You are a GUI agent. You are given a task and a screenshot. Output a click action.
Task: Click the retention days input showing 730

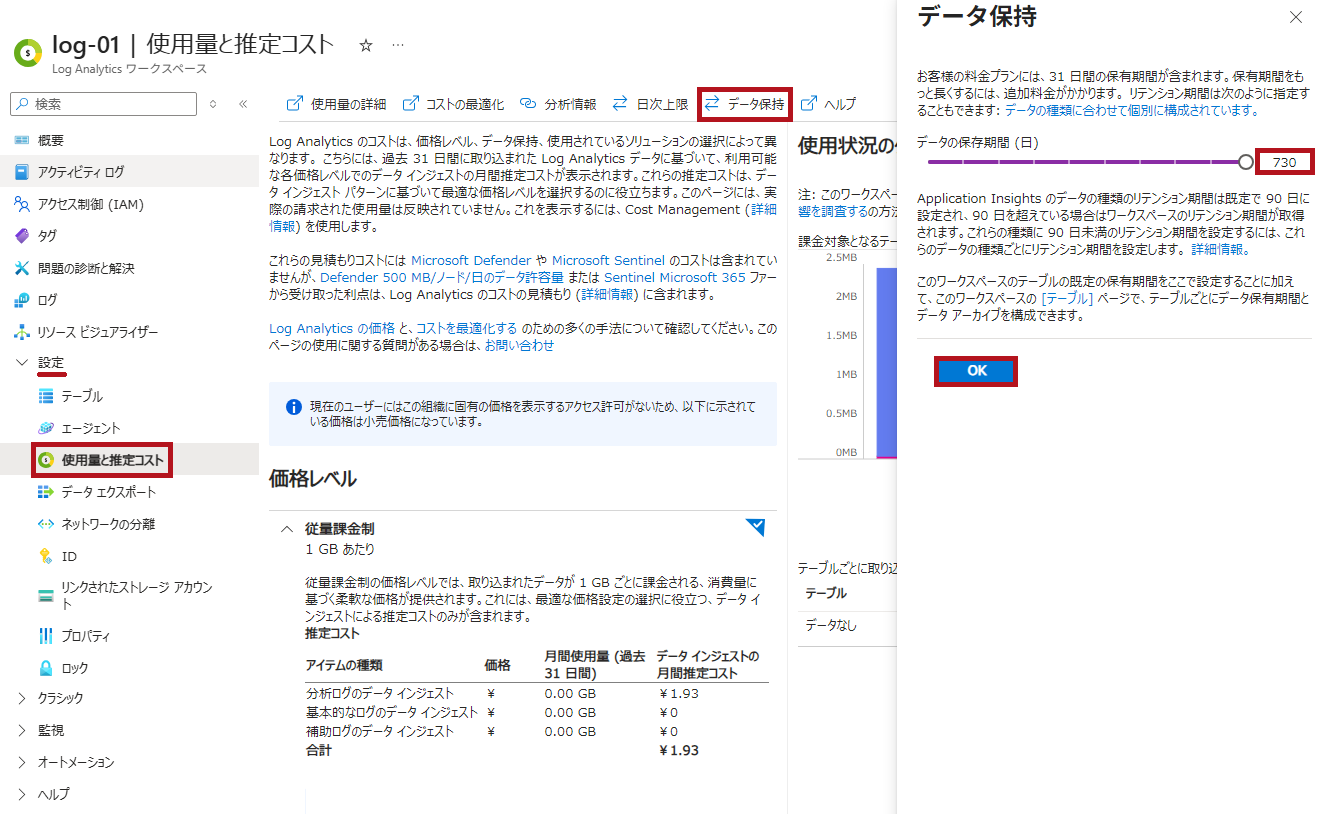pyautogui.click(x=1284, y=162)
